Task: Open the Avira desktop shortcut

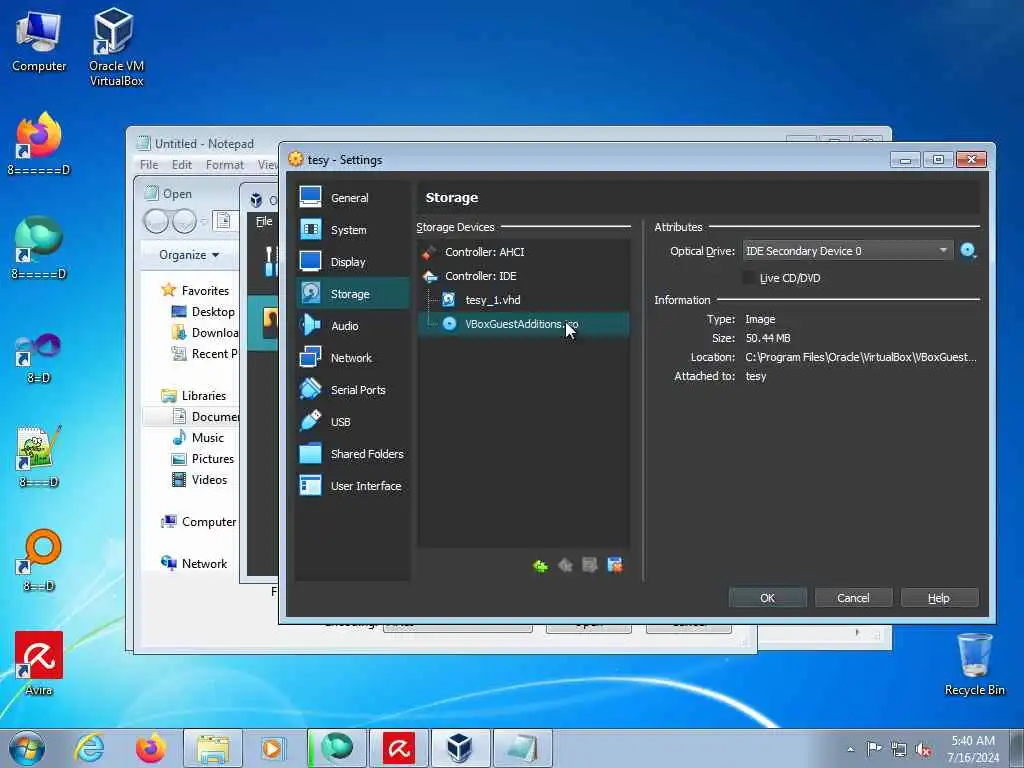Action: (x=39, y=663)
